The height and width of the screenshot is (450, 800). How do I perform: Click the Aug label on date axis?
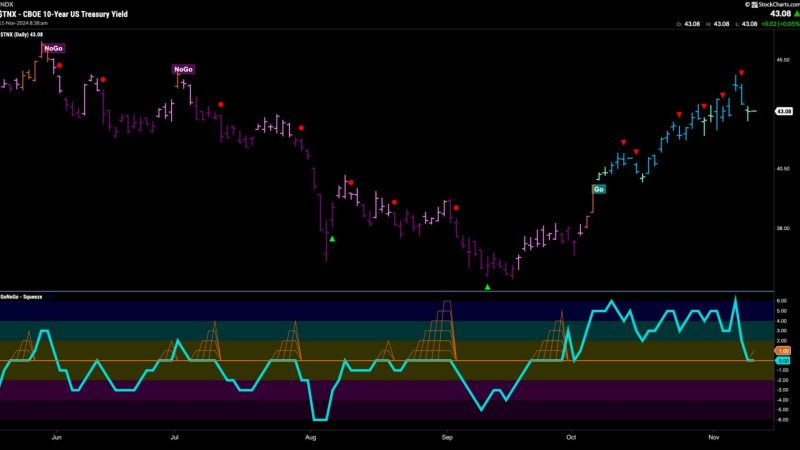pyautogui.click(x=310, y=437)
